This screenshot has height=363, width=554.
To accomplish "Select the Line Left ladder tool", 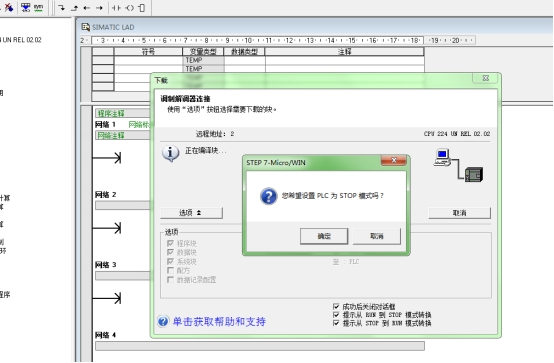I will [87, 7].
